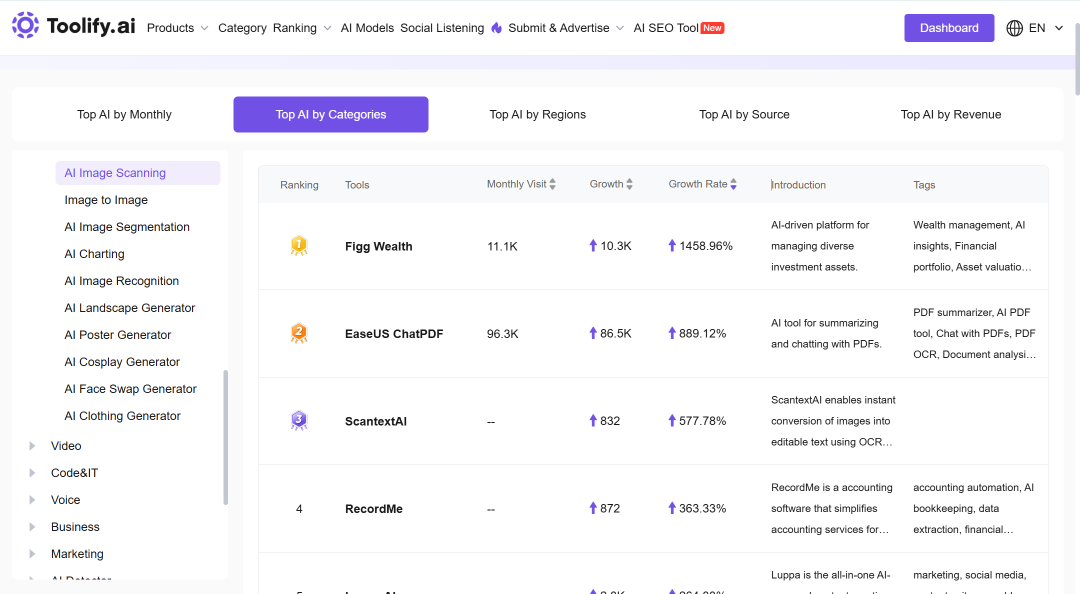Click the sidebar category list scrollbar
This screenshot has height=594, width=1080.
(225, 438)
